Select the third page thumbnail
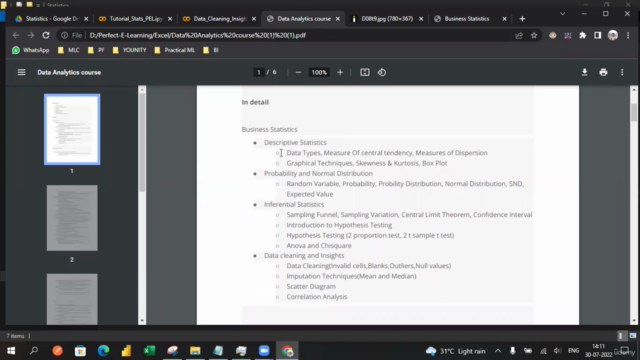 pyautogui.click(x=72, y=299)
